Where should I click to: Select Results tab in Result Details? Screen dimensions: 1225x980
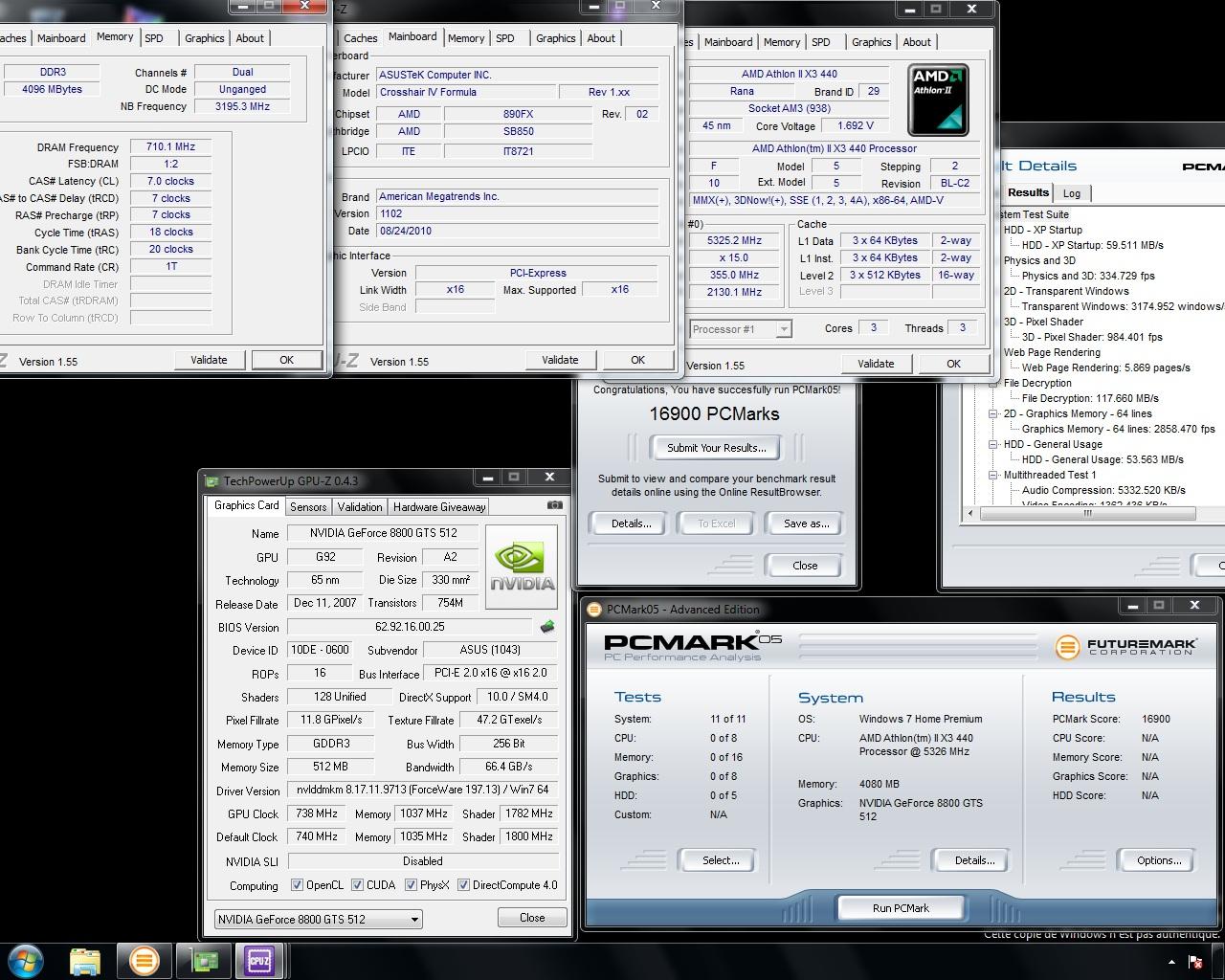1028,192
